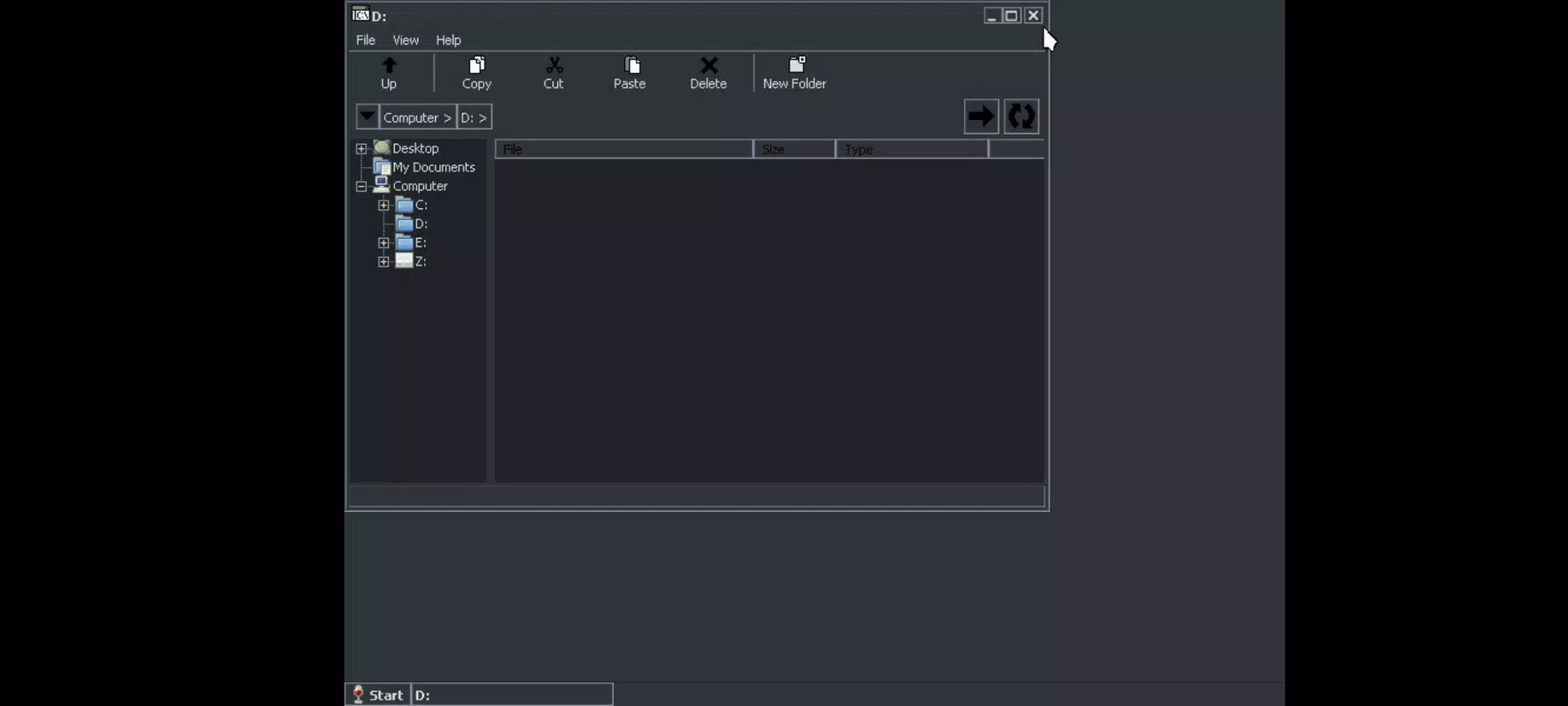
Task: Select Computer in the folder tree
Action: [x=420, y=186]
